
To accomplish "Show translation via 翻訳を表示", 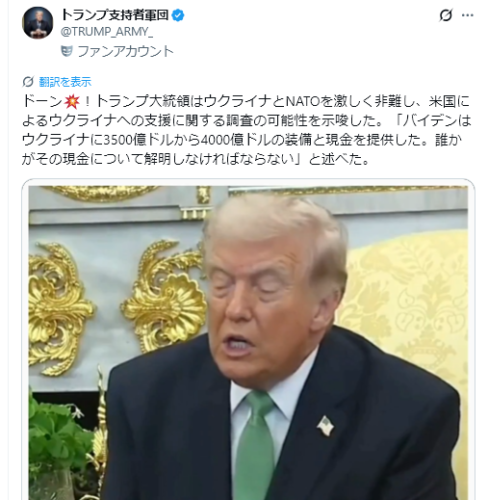I will coord(65,82).
